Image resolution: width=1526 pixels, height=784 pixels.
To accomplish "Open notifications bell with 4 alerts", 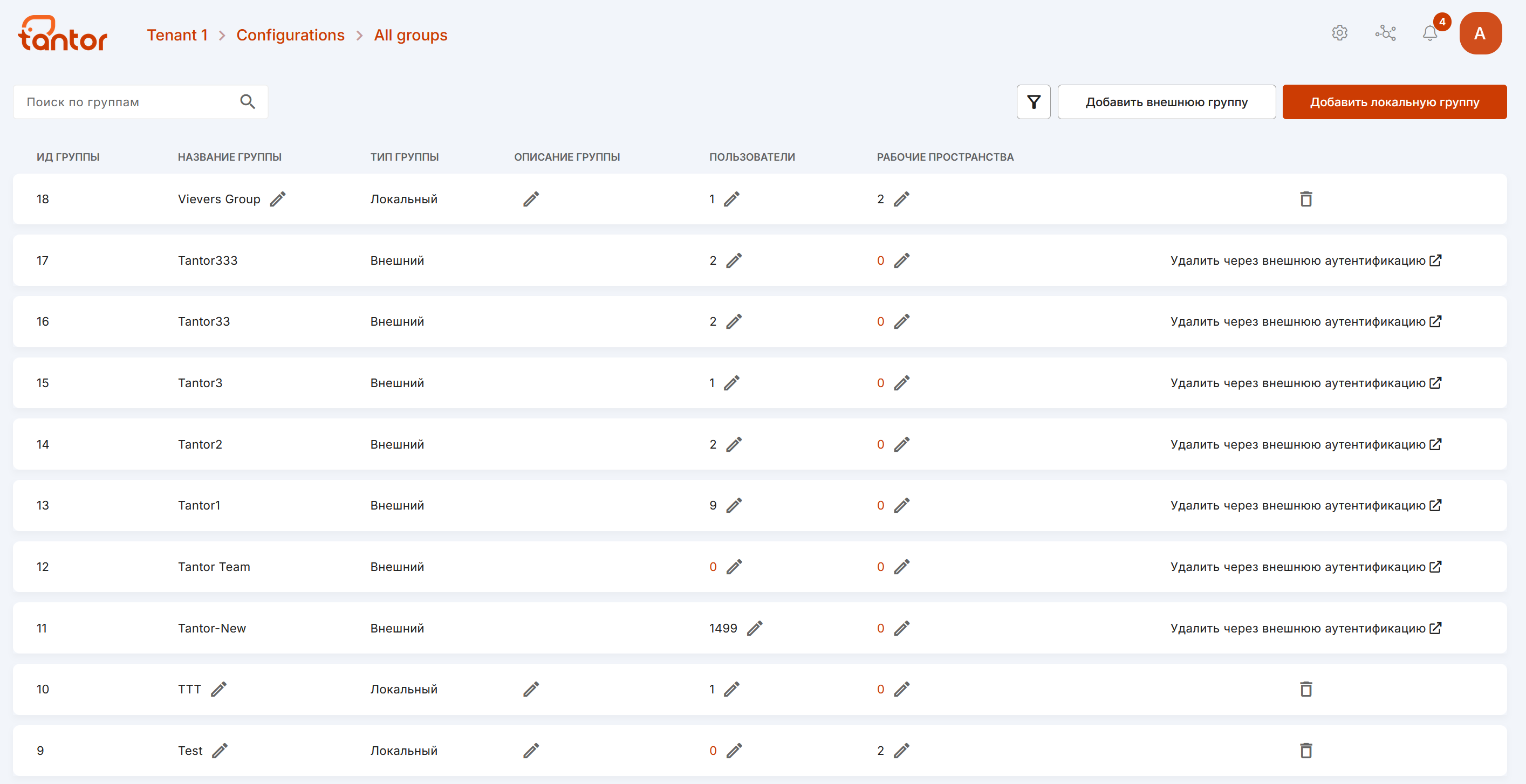I will 1430,33.
